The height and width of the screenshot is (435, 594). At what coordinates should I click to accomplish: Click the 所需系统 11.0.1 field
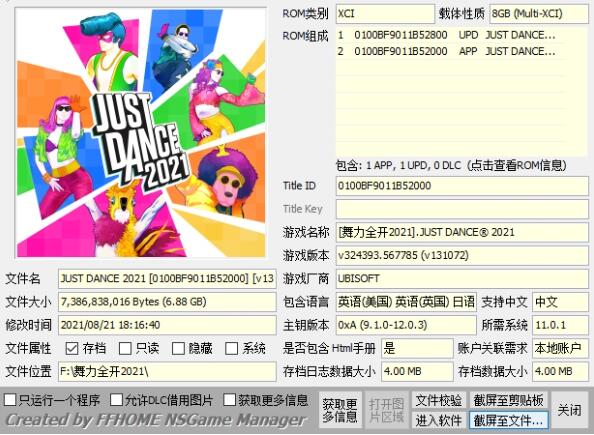coord(560,325)
